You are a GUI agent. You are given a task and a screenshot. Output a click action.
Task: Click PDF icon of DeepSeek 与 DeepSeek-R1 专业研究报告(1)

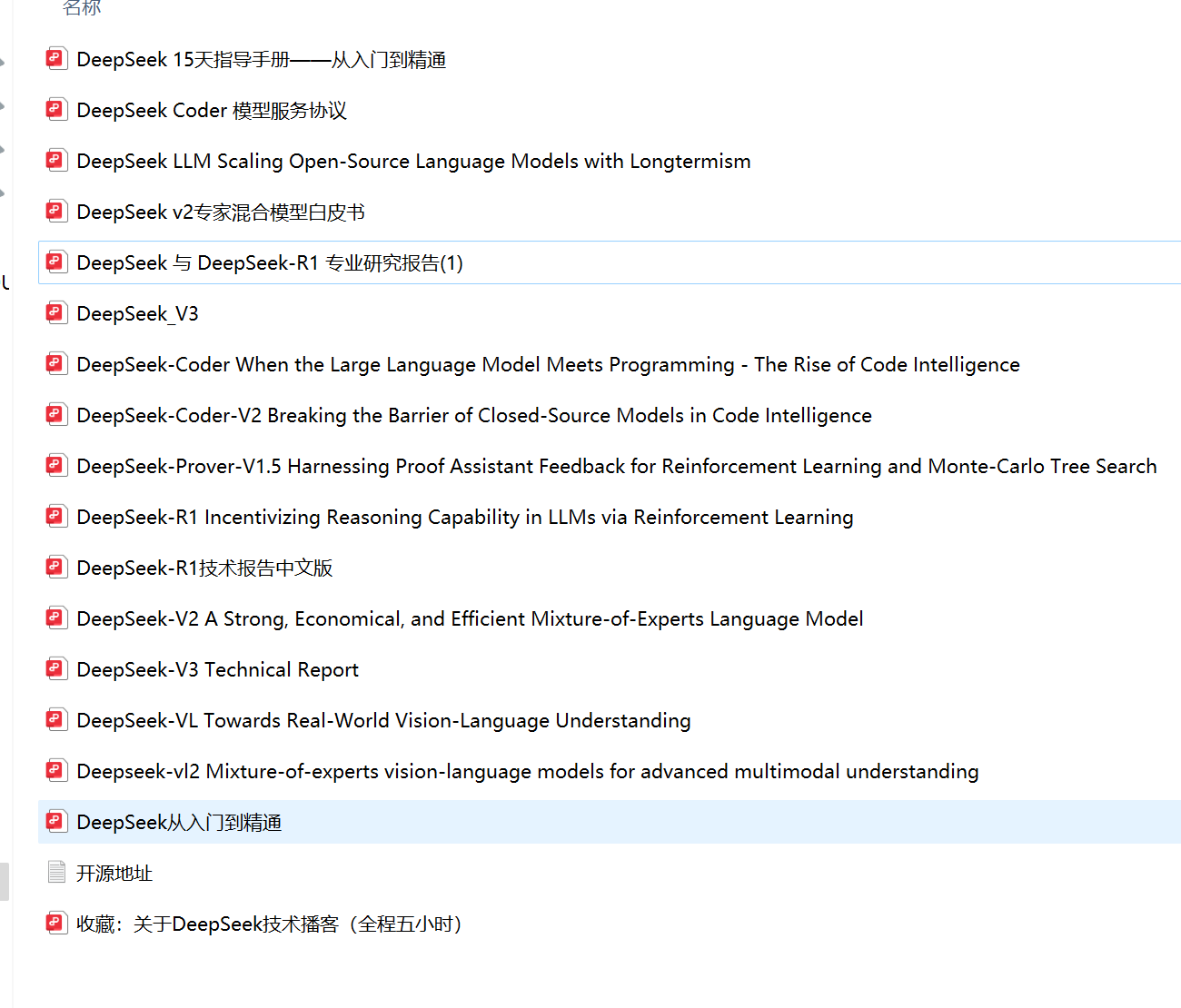56,262
